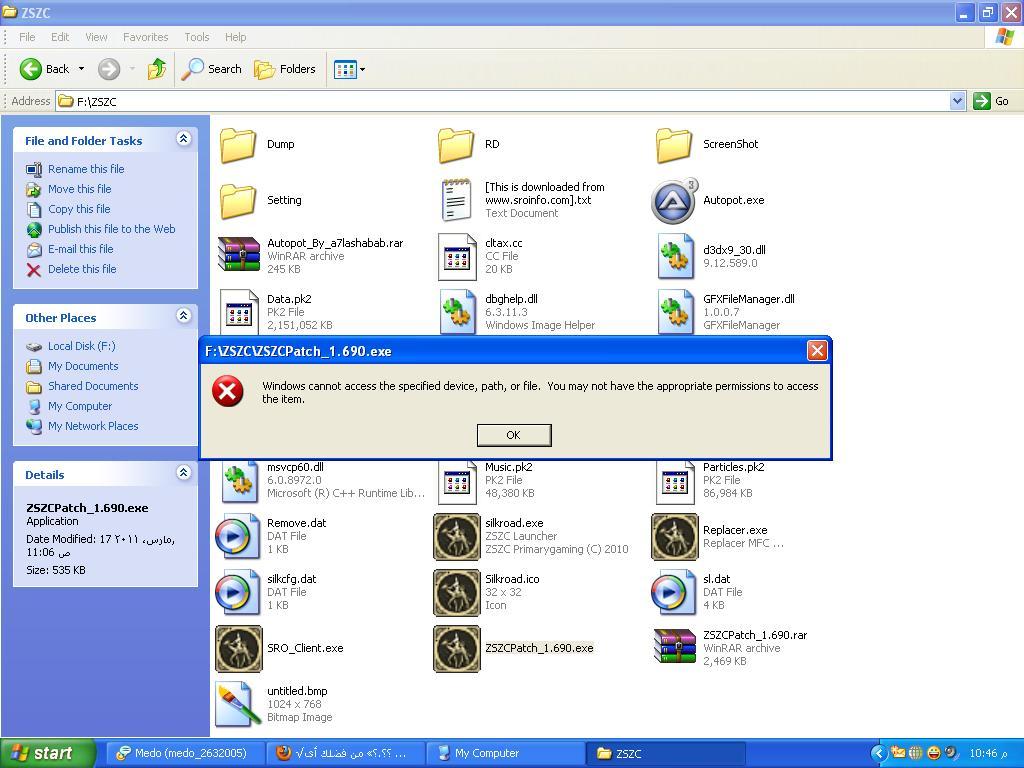Screen dimensions: 1024x768
Task: Click Delete this file link
Action: 82,269
